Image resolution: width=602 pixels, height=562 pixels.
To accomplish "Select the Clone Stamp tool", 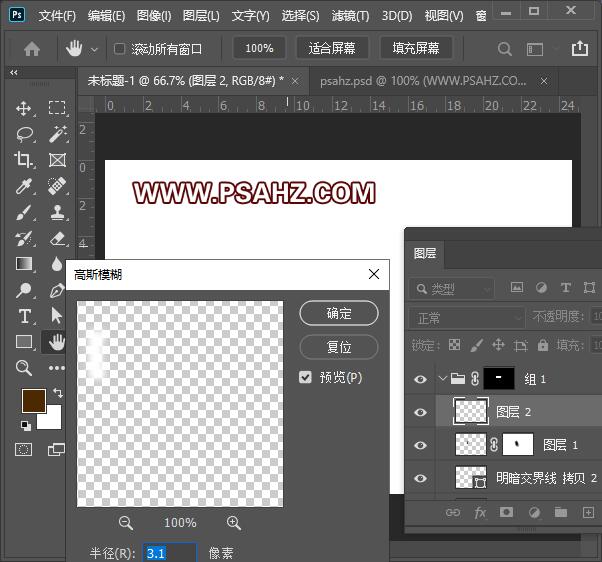I will click(58, 212).
